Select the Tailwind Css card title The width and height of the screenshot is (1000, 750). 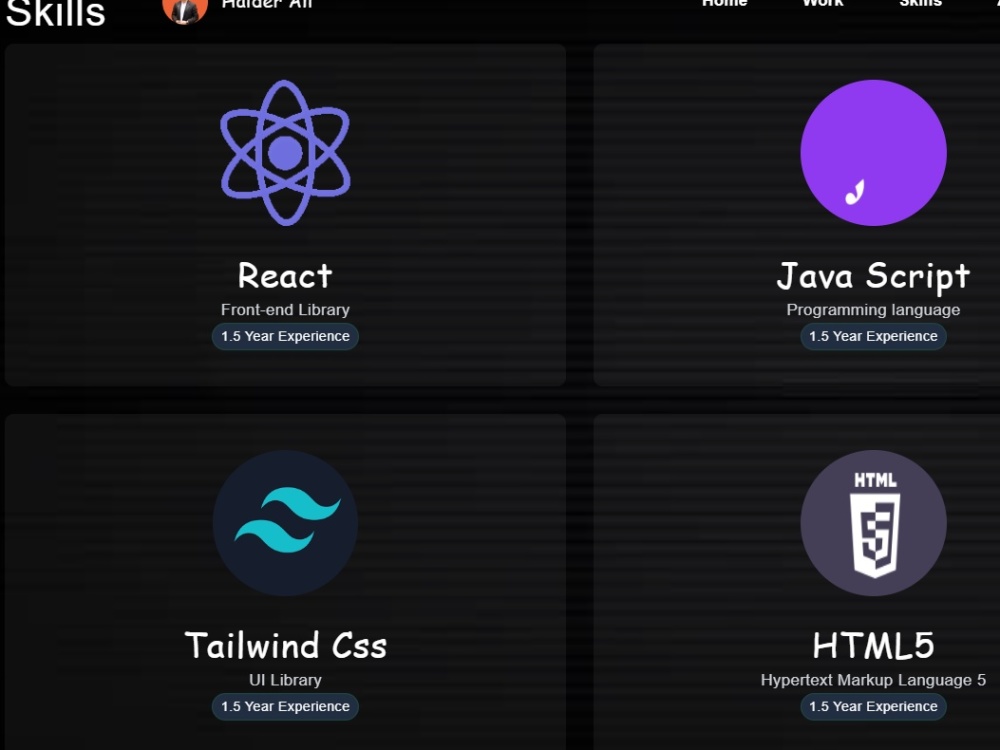(285, 646)
